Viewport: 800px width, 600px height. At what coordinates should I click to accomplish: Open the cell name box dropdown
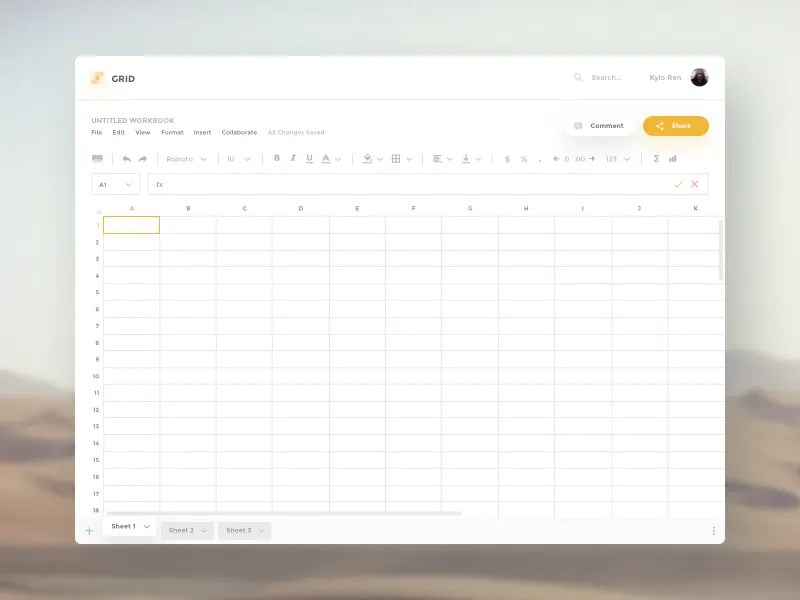click(128, 184)
